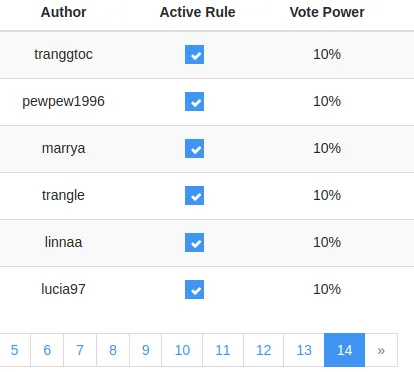The image size is (414, 372).
Task: Navigate to page 9
Action: coord(146,350)
